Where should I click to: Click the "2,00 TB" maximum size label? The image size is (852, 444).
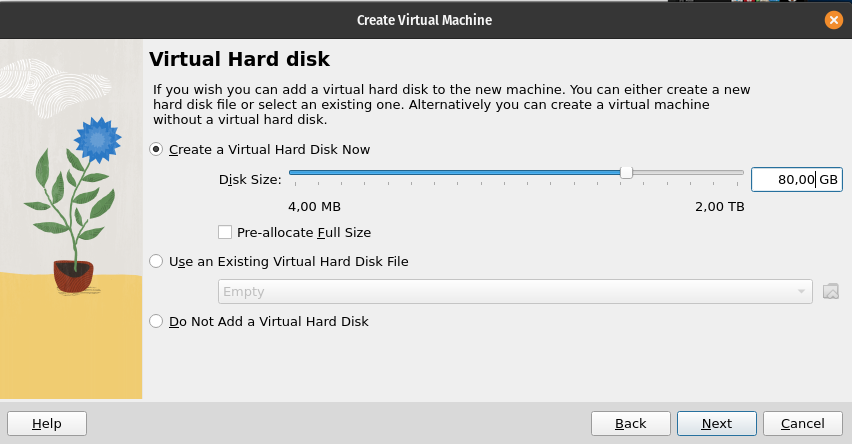click(x=720, y=207)
